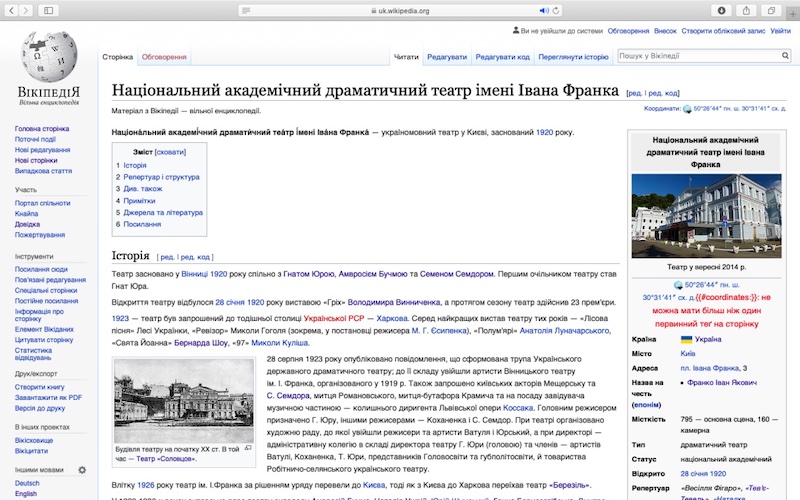Image resolution: width=800 pixels, height=500 pixels.
Task: Open 28 січня 1920 link in infobox
Action: [703, 473]
